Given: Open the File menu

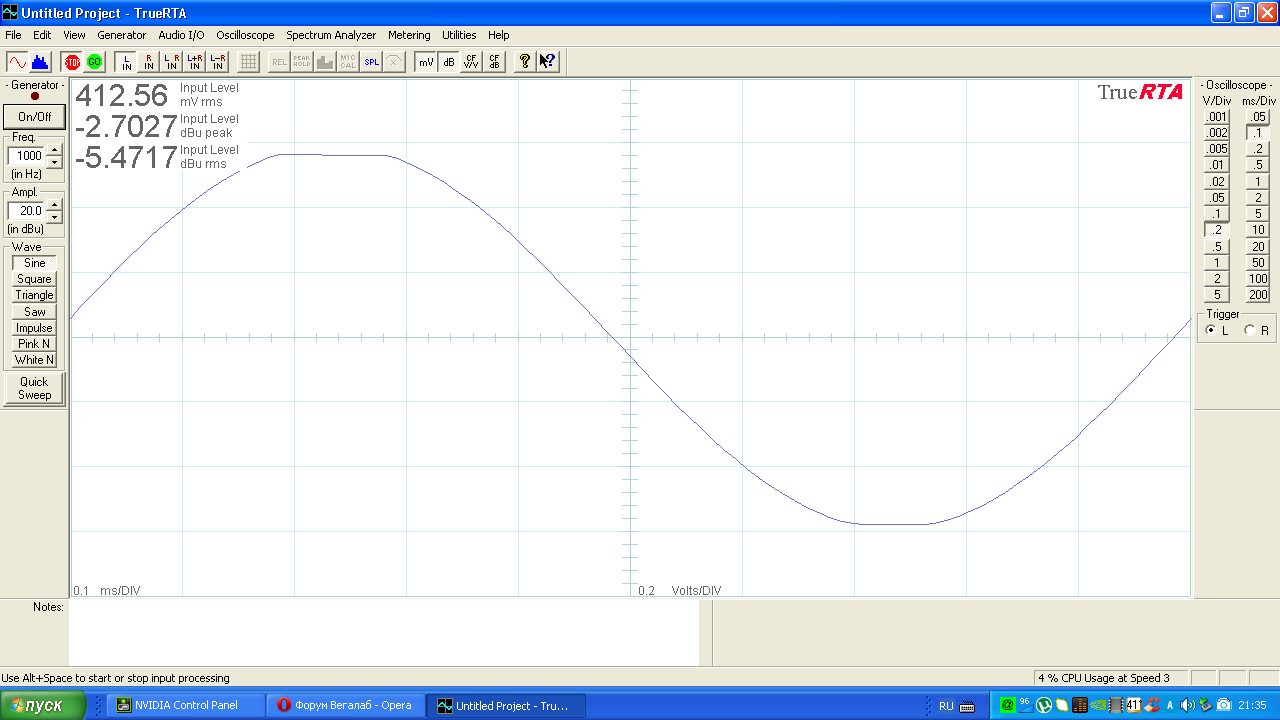Looking at the screenshot, I should (13, 35).
